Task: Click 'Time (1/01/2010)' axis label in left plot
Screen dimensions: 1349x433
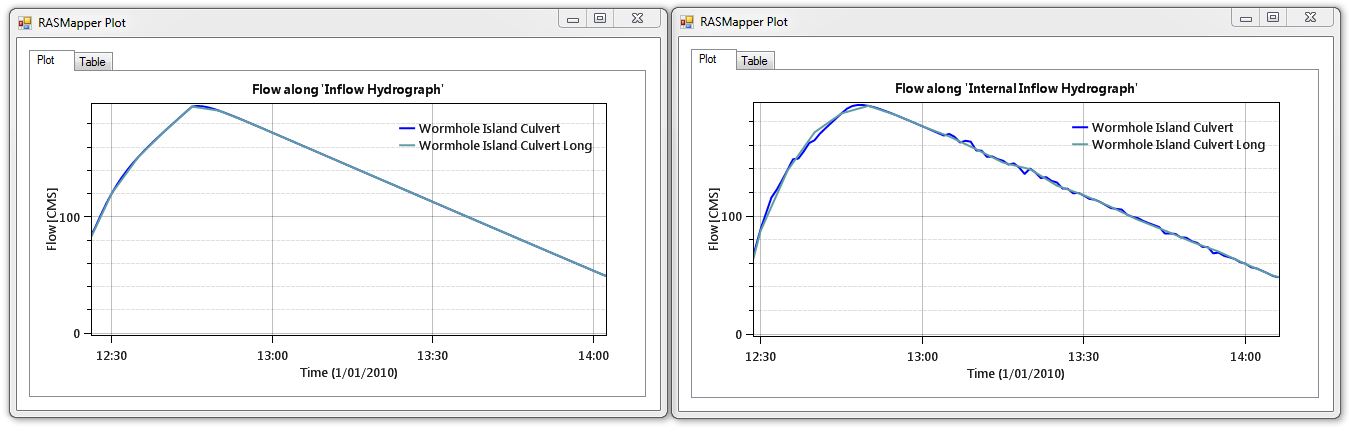Action: 349,372
